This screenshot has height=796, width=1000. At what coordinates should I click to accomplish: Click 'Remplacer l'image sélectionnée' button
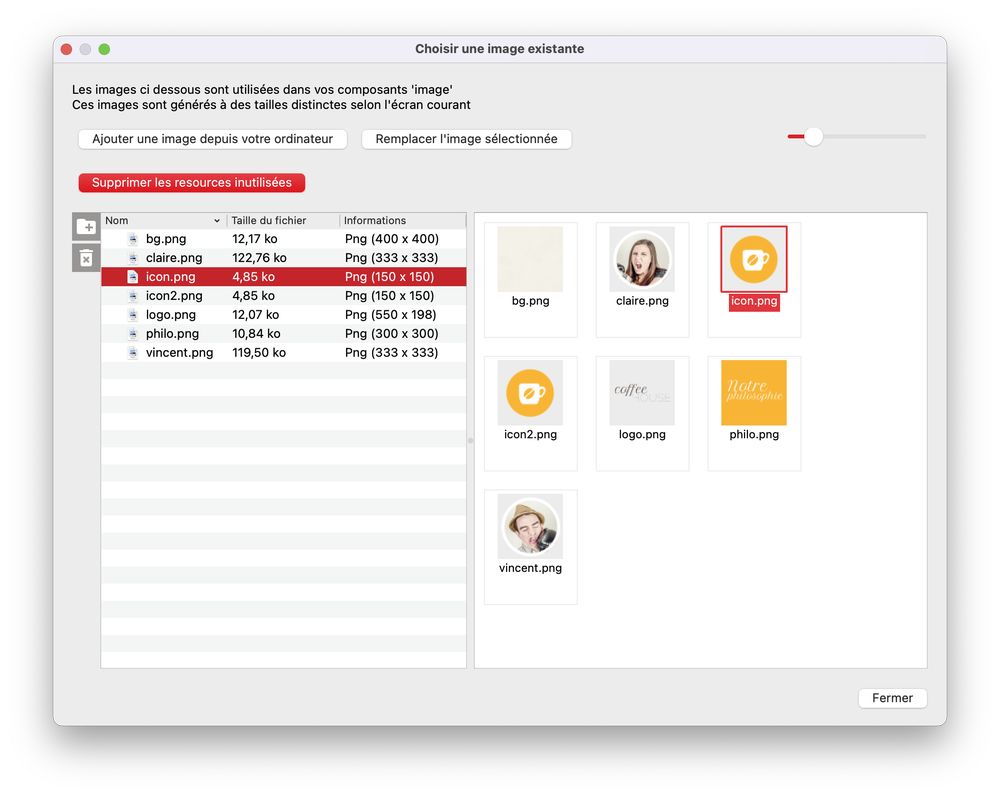[466, 139]
